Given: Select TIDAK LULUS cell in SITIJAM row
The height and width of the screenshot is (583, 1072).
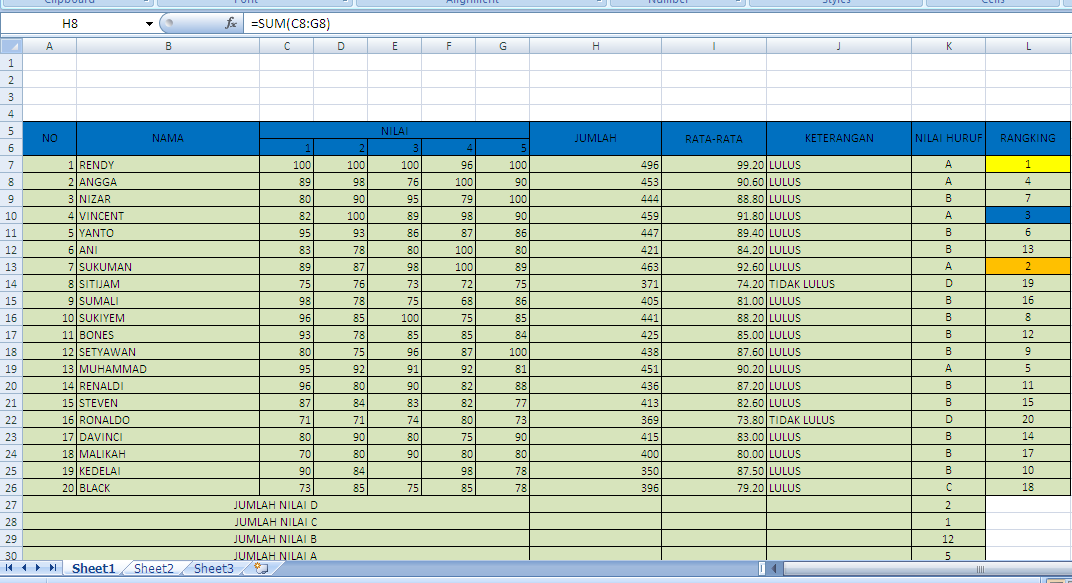Looking at the screenshot, I should click(839, 284).
